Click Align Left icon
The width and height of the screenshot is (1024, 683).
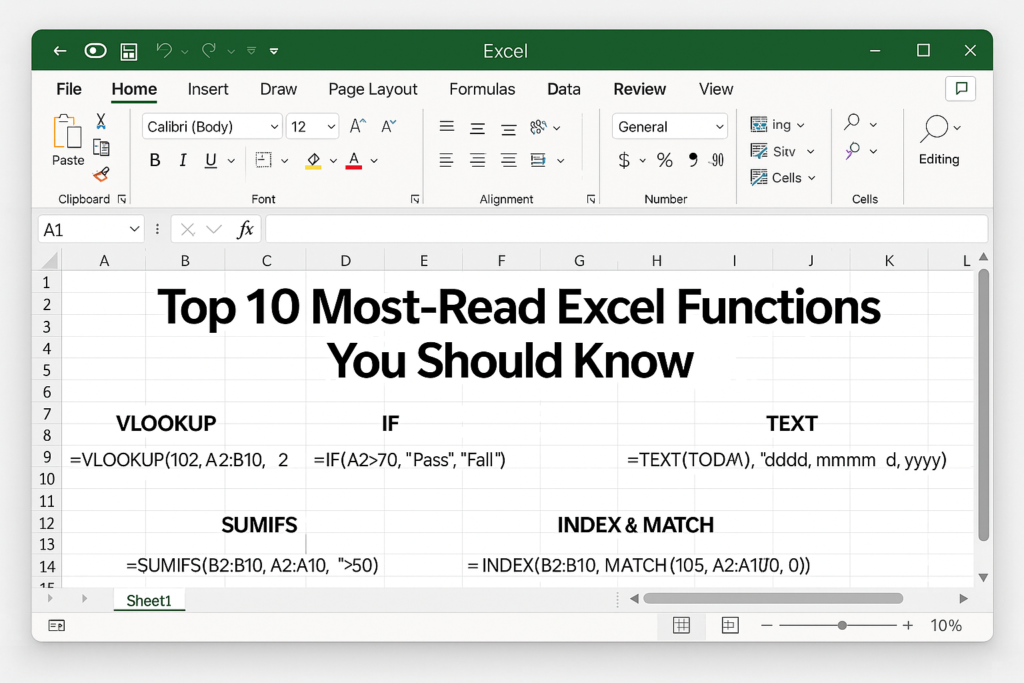pos(447,160)
